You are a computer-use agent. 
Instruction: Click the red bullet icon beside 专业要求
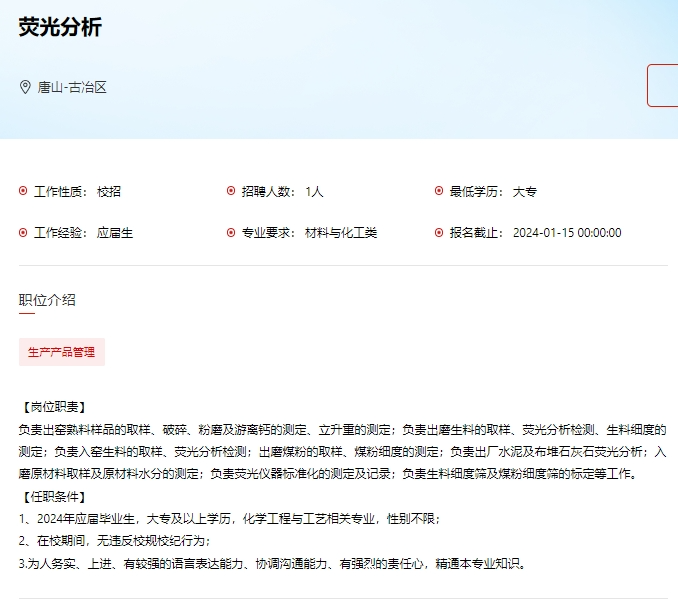[231, 233]
